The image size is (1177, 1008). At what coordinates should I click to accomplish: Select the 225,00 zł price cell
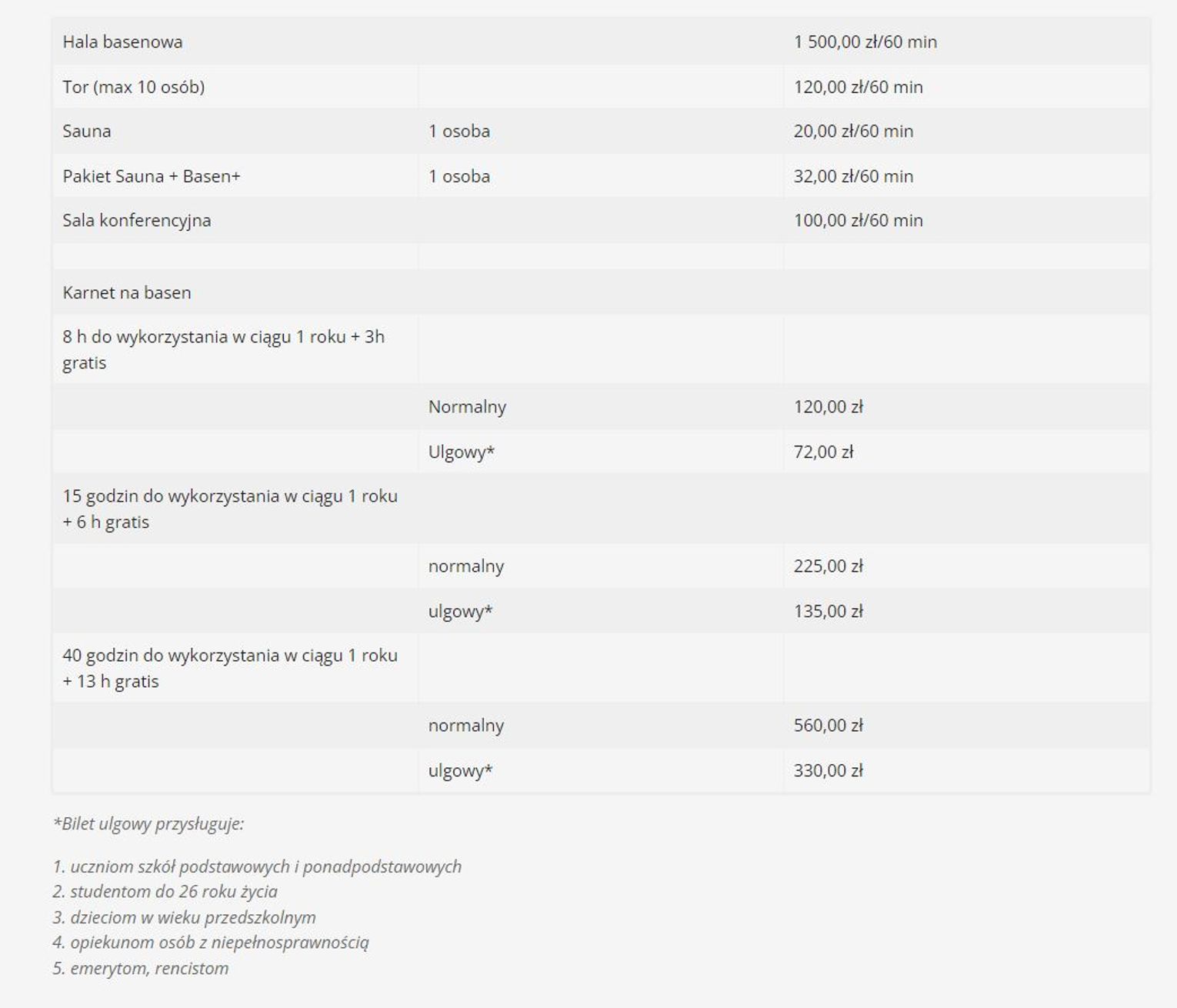coord(828,566)
